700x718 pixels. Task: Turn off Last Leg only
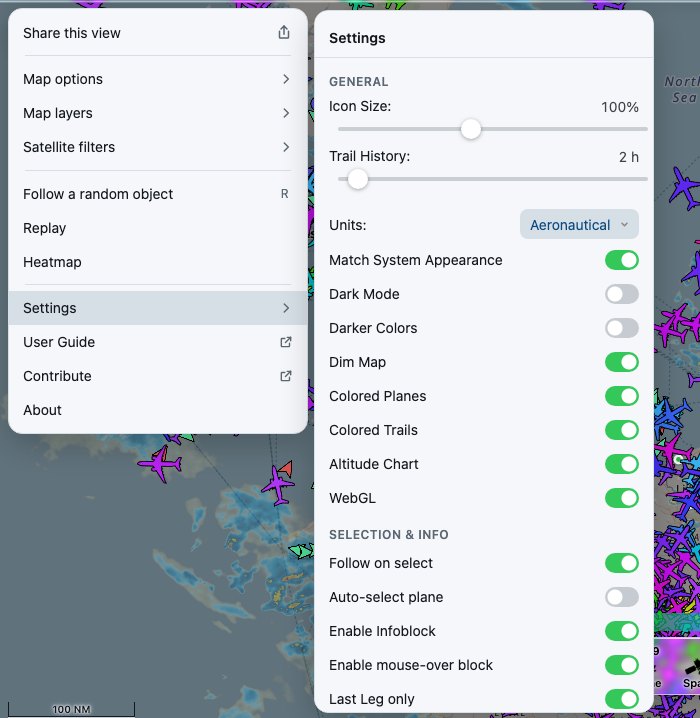click(621, 699)
